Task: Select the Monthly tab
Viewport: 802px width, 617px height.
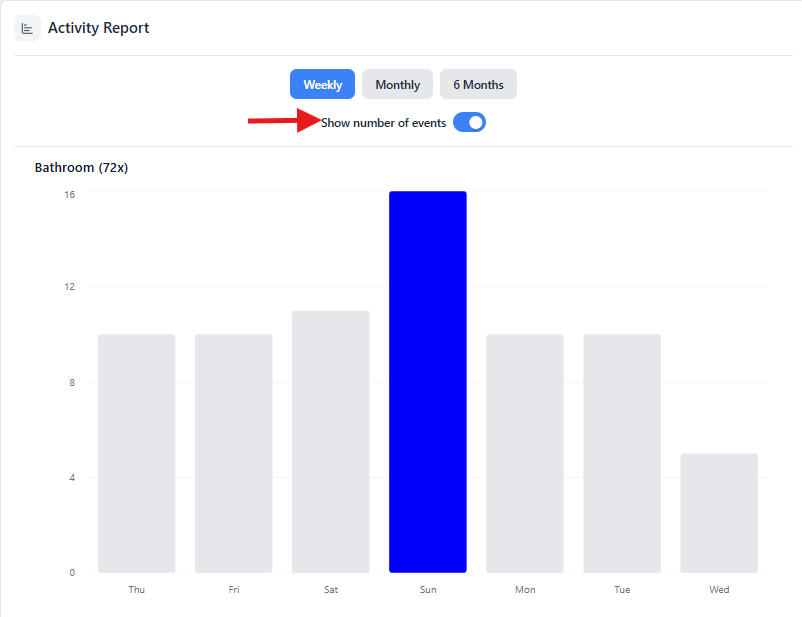Action: click(397, 85)
